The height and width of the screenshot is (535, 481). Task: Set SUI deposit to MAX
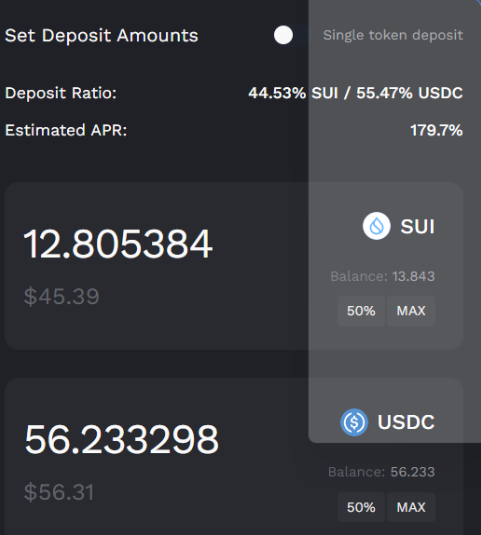click(x=411, y=311)
